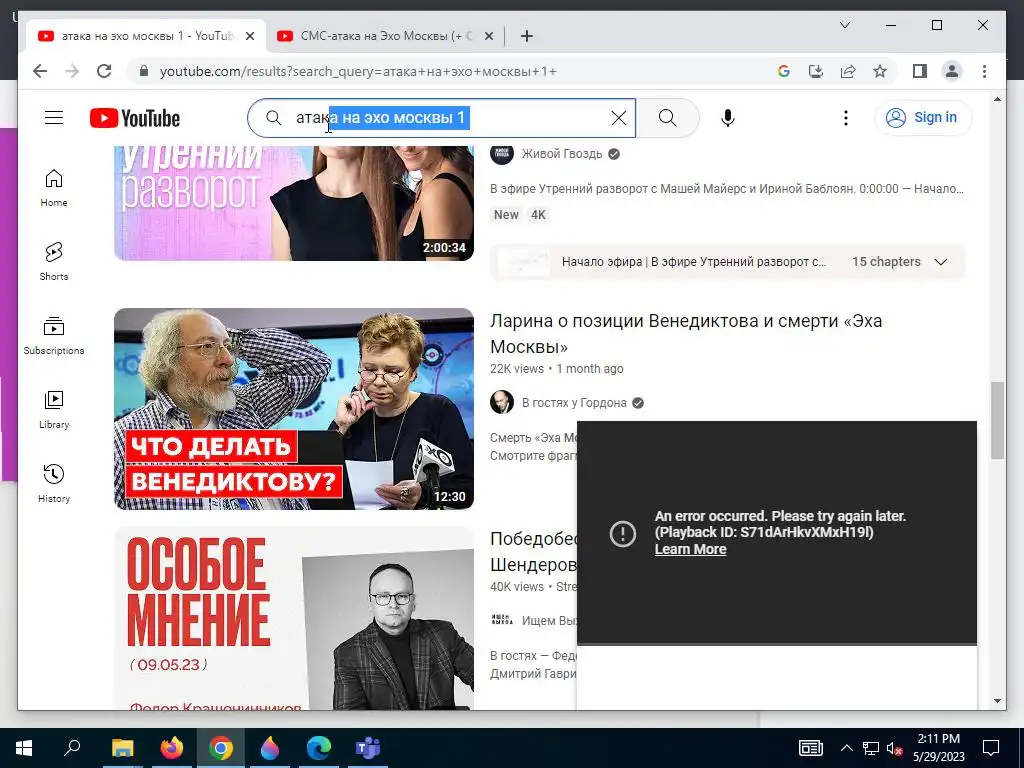
Task: Open Chrome three-dot menu
Action: click(x=984, y=71)
